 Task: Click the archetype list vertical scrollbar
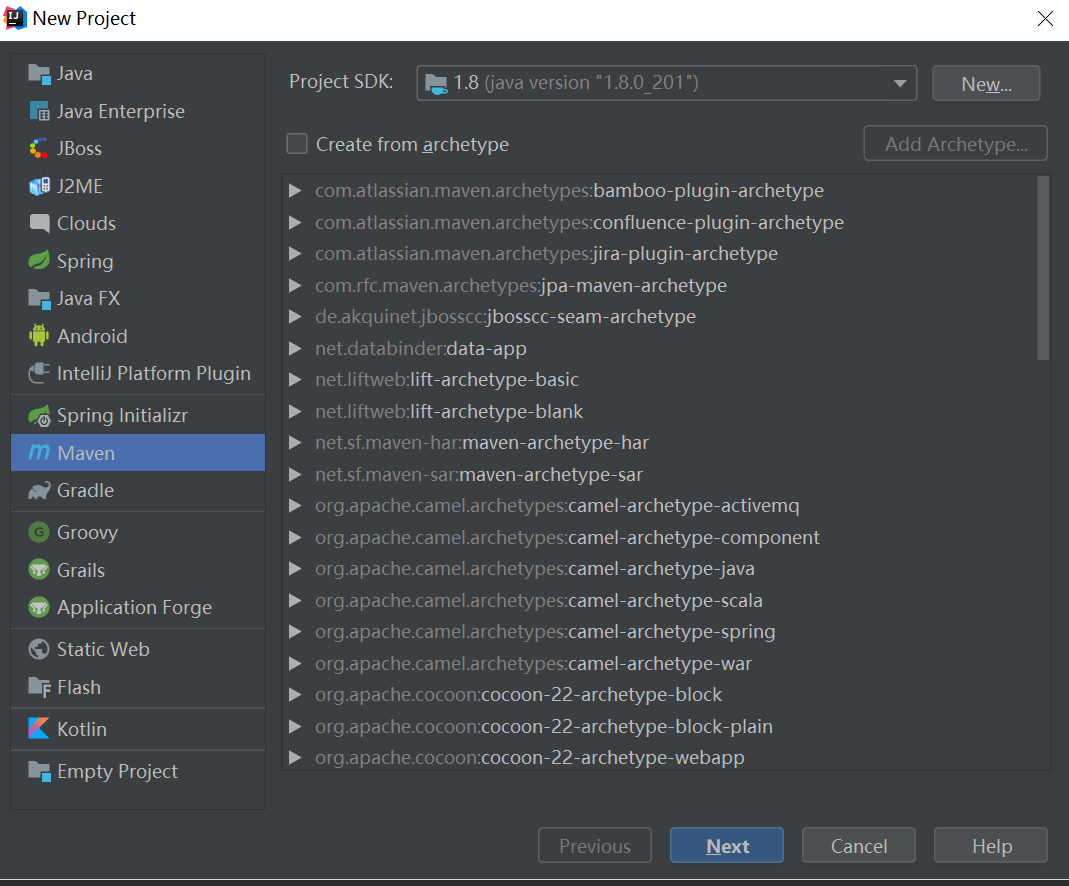pos(1043,268)
